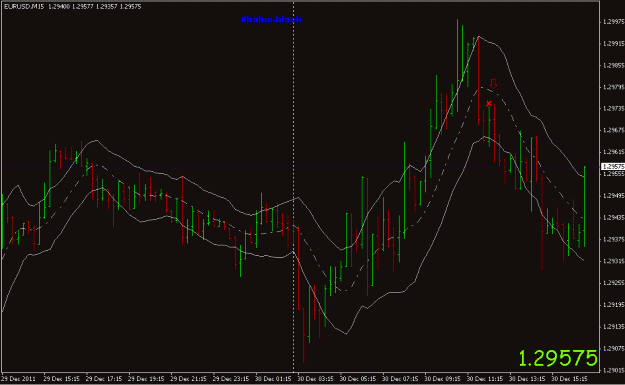
Task: Click the 1.29435 price scale value
Action: coord(614,218)
